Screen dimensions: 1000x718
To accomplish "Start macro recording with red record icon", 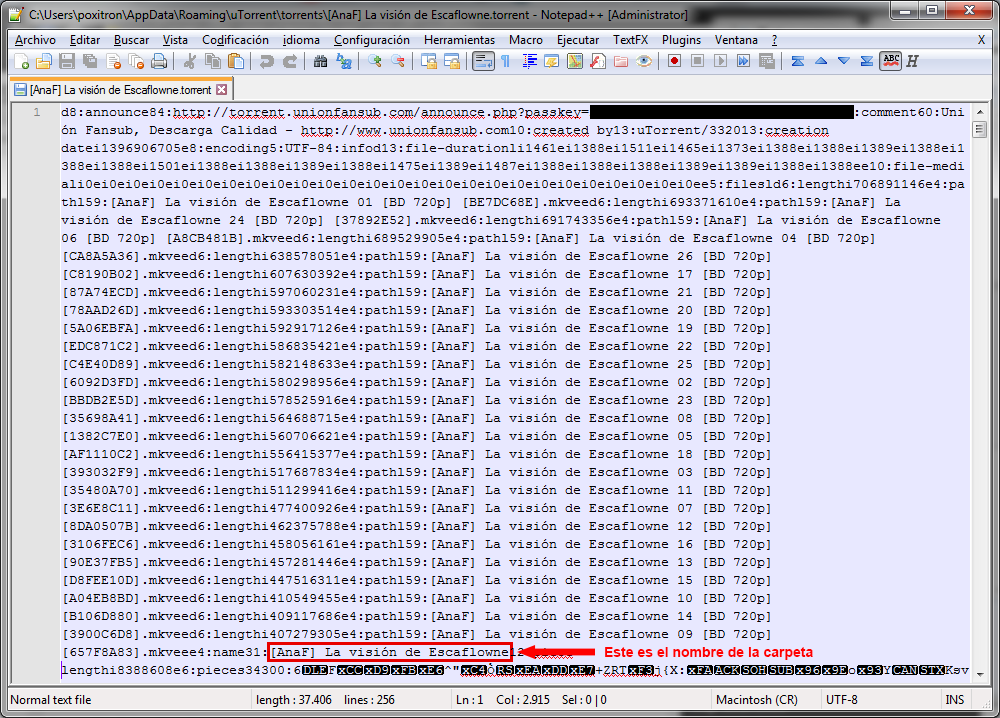I will point(675,61).
